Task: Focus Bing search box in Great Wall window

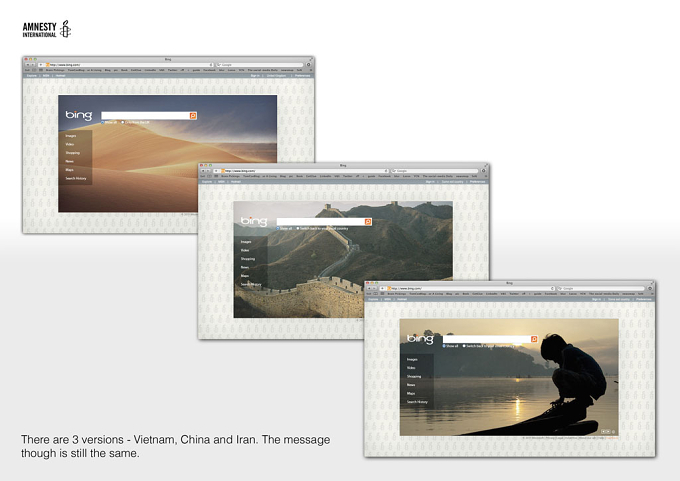Action: click(x=320, y=222)
